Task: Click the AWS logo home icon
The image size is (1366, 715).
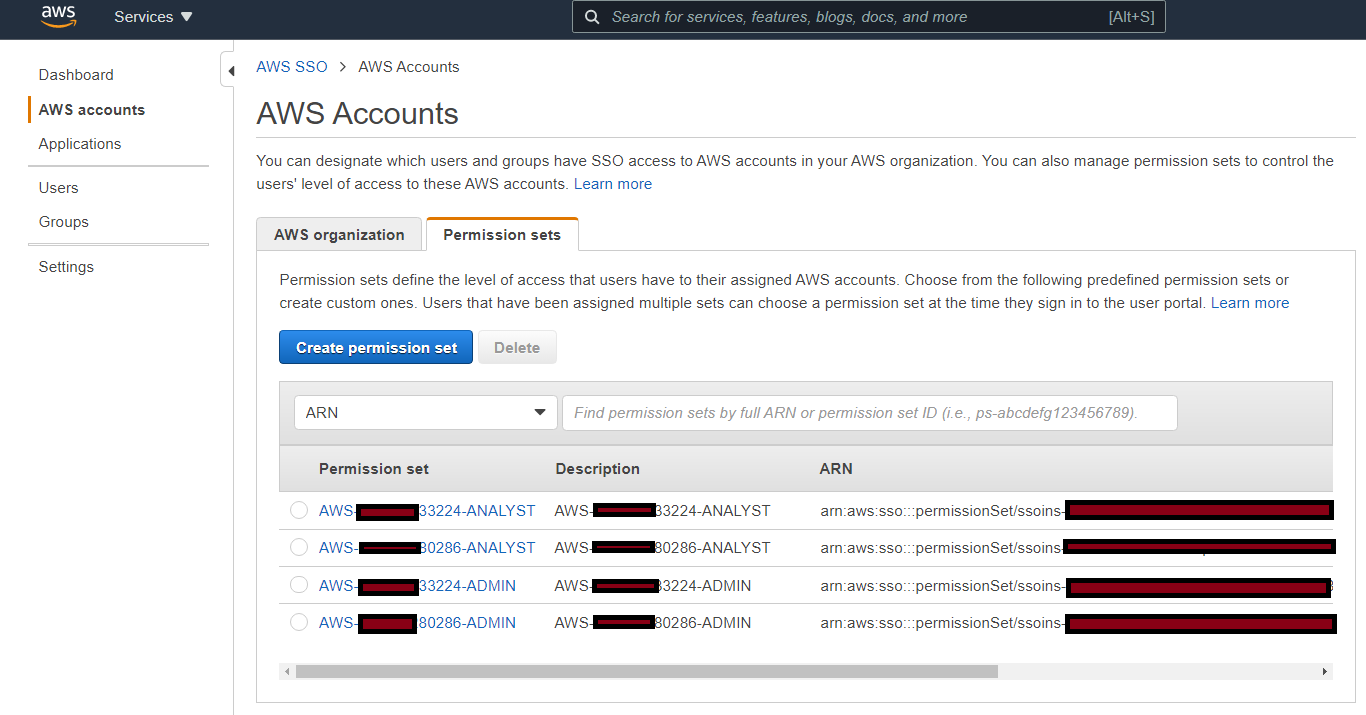Action: coord(58,16)
